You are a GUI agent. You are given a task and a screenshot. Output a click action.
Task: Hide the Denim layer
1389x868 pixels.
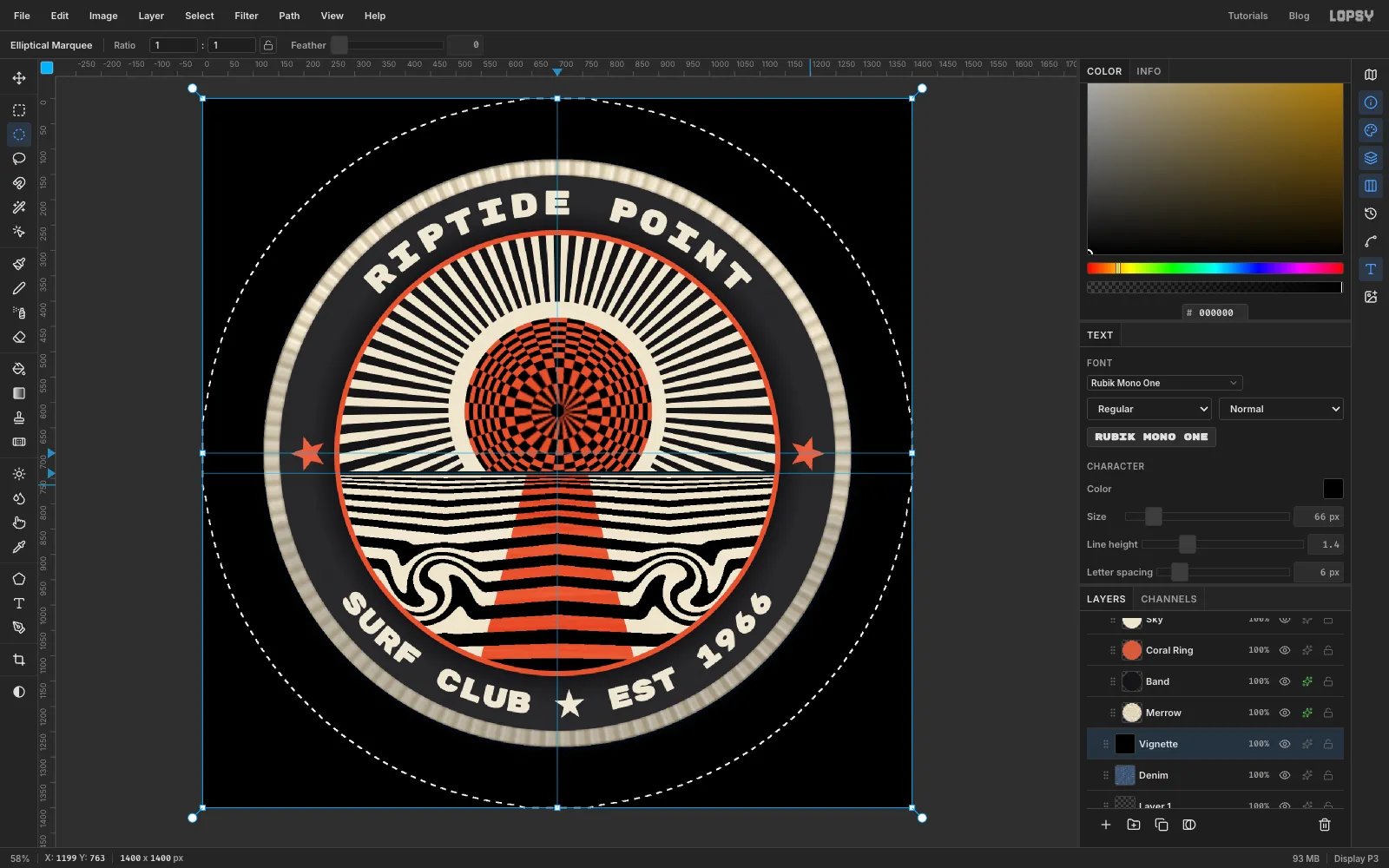pos(1285,775)
